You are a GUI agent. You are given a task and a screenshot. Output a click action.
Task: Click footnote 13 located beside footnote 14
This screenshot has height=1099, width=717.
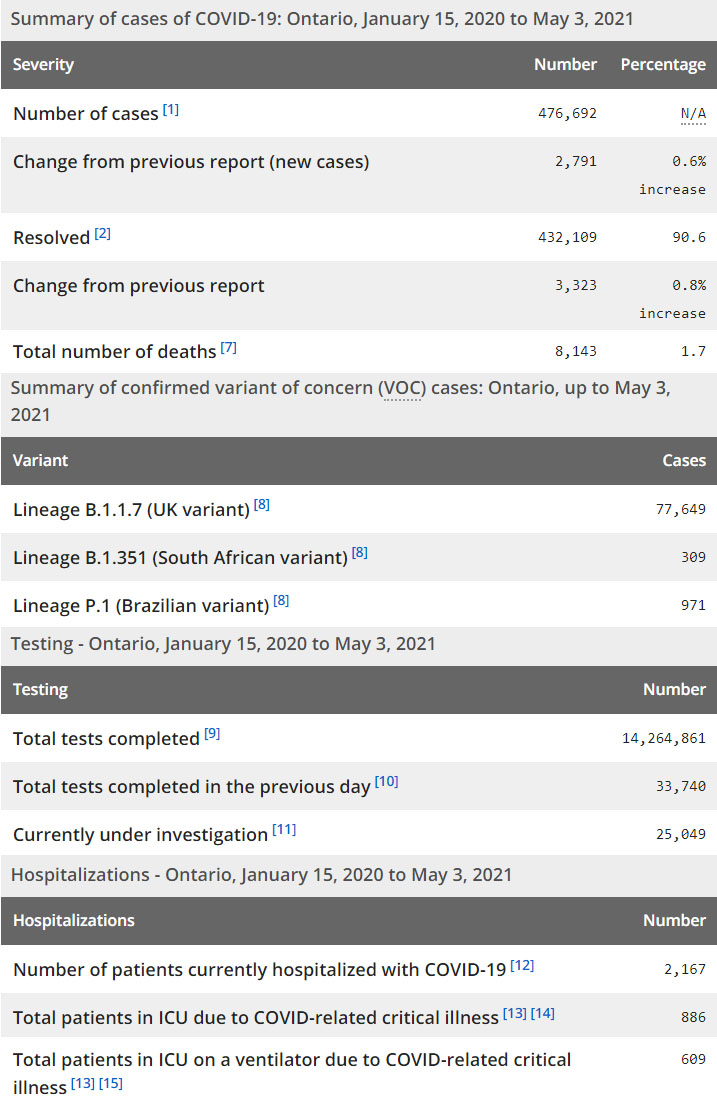pyautogui.click(x=514, y=1014)
